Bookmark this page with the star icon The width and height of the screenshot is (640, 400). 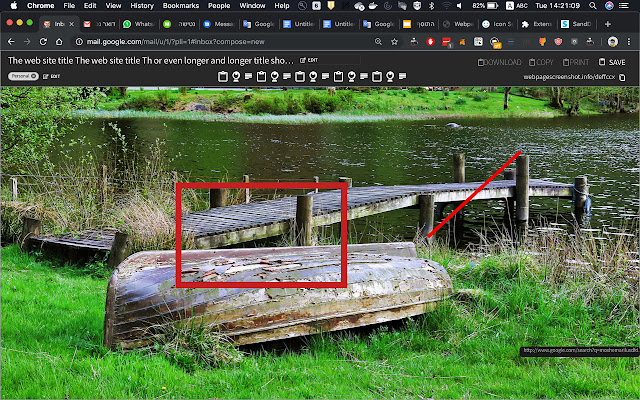click(396, 42)
